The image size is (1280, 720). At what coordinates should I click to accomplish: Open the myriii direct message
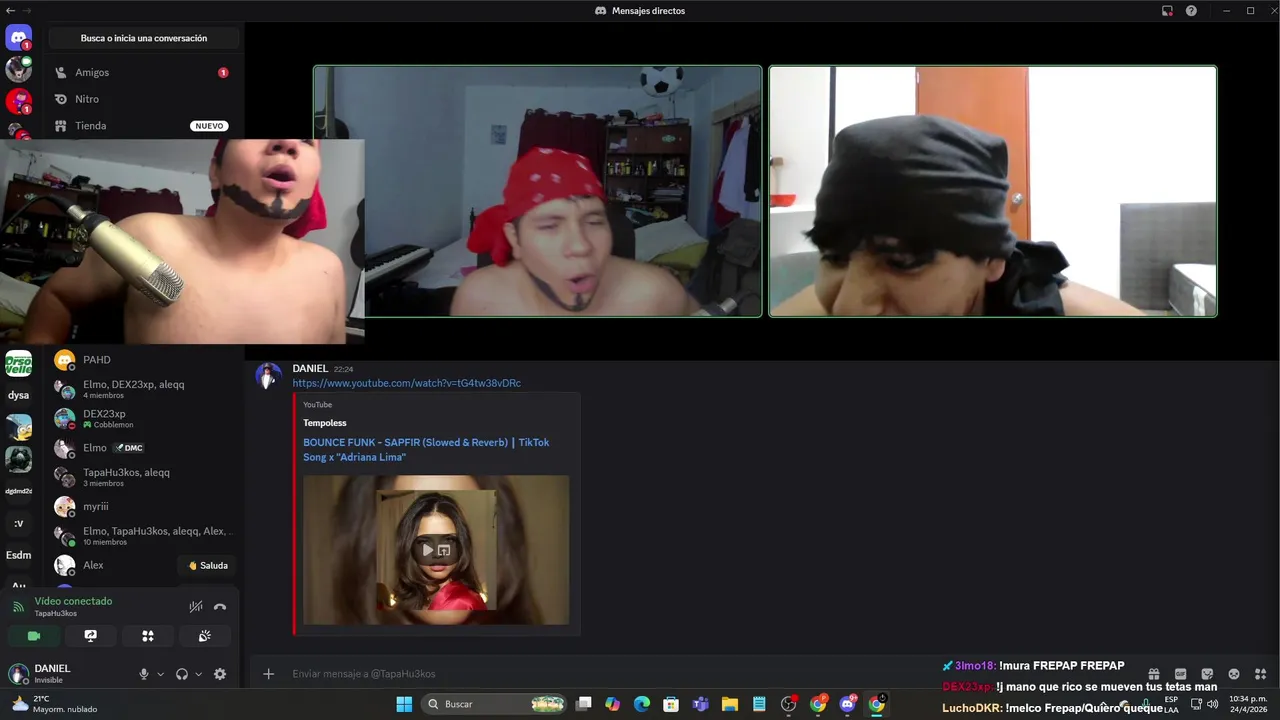coord(143,506)
